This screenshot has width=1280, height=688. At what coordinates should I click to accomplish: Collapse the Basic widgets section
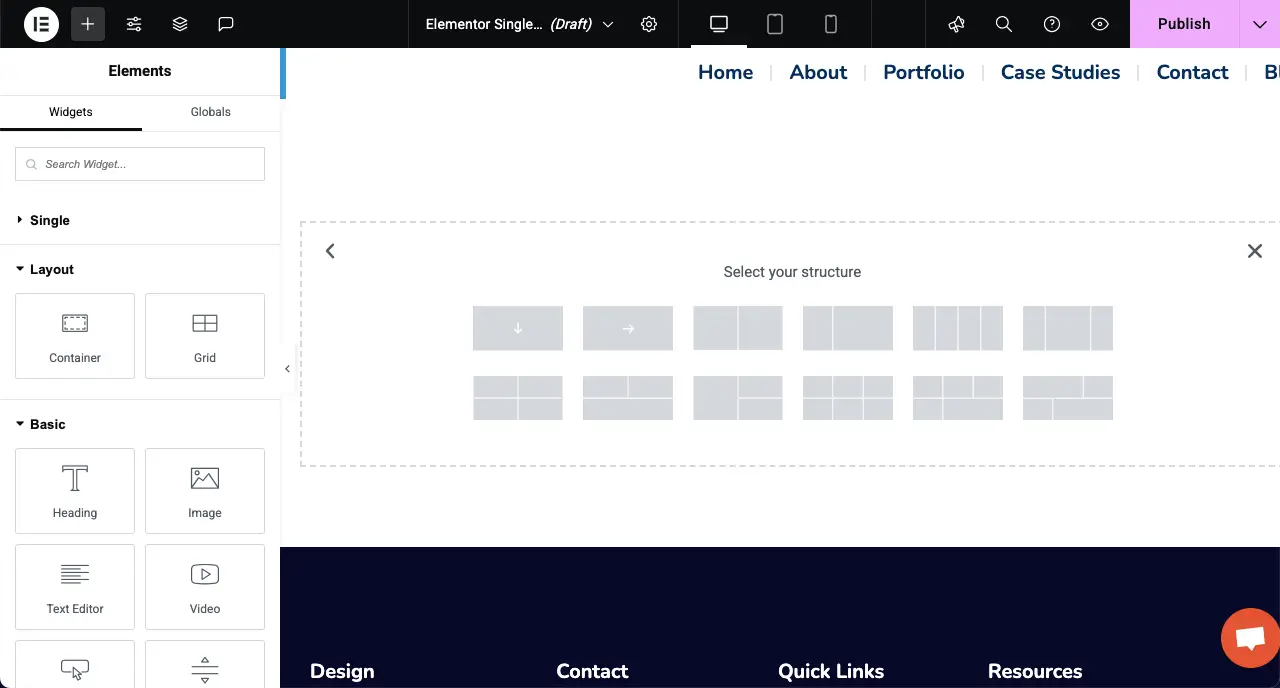point(42,424)
